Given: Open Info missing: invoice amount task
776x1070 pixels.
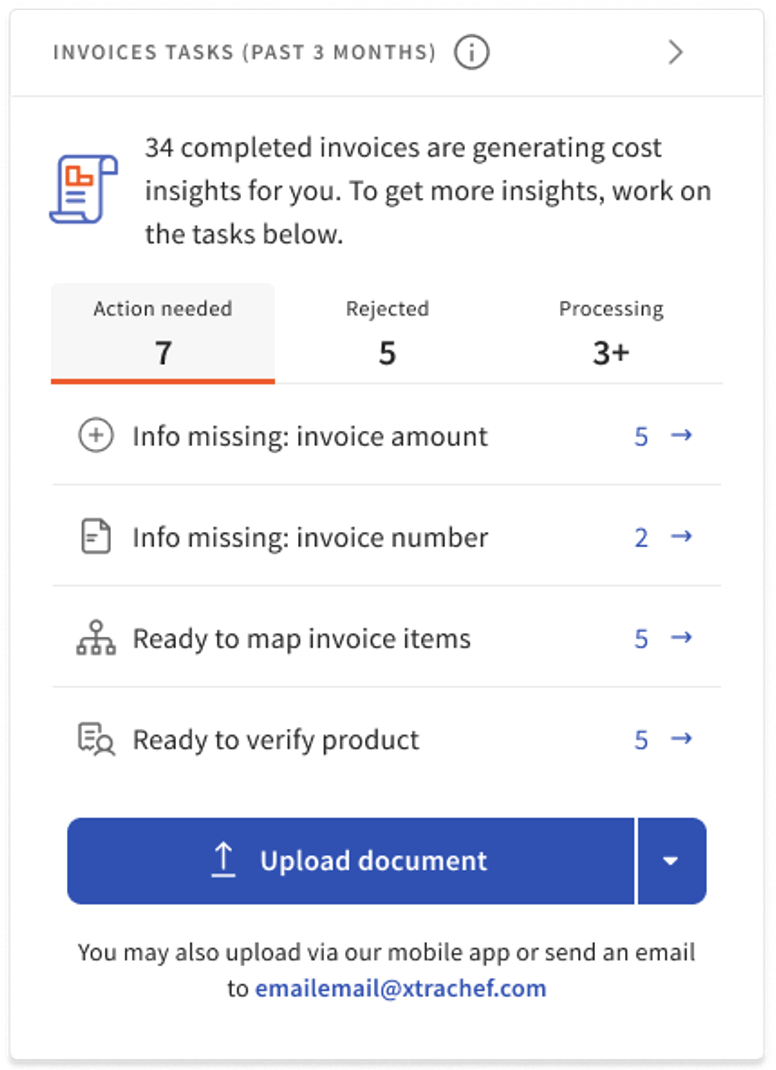Looking at the screenshot, I should pyautogui.click(x=310, y=436).
